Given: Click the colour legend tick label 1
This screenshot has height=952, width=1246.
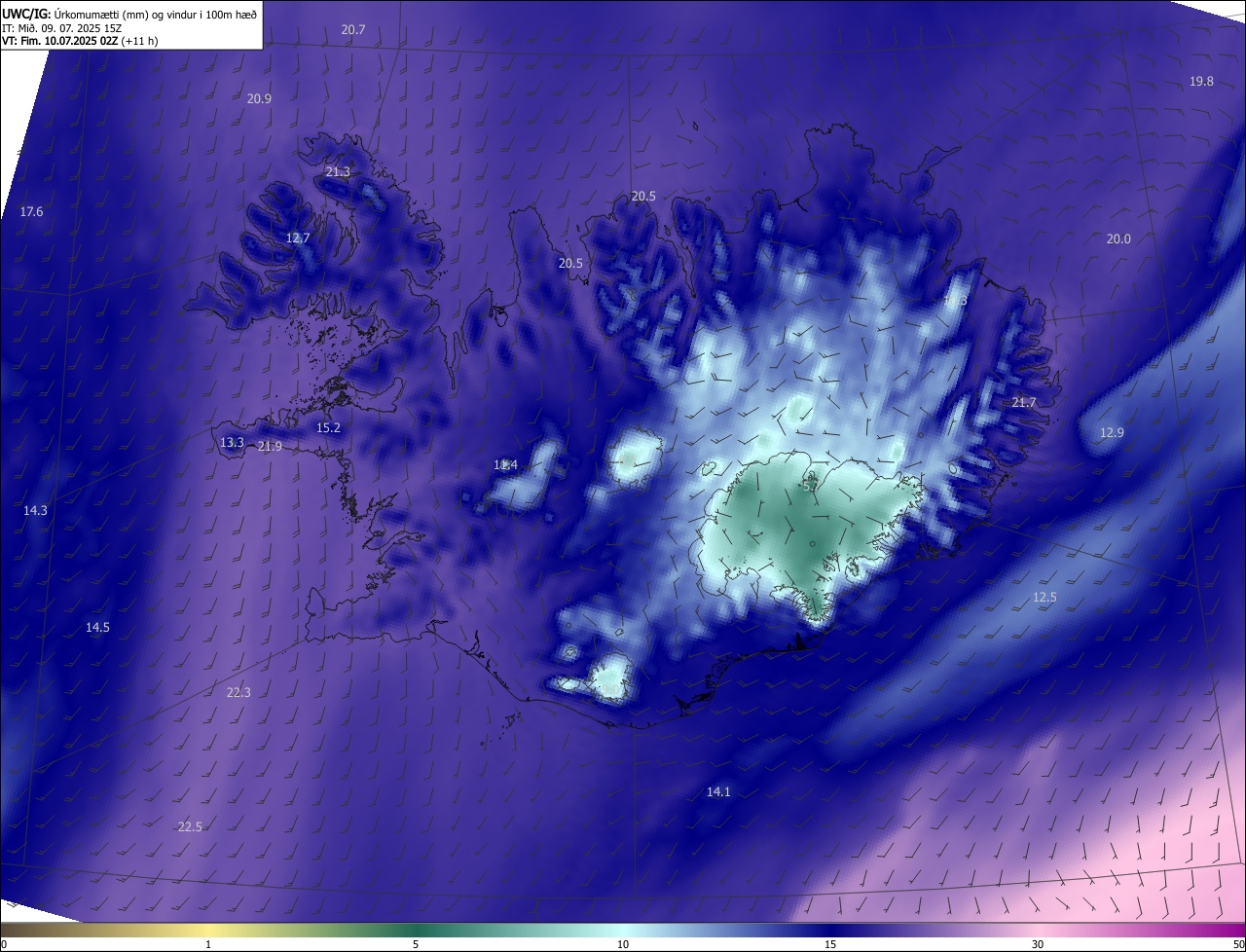Looking at the screenshot, I should tap(208, 945).
